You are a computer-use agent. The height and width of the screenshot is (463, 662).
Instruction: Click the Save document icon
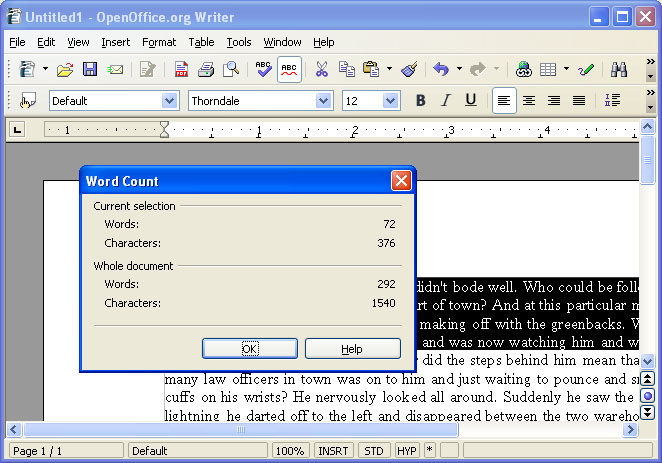point(90,70)
